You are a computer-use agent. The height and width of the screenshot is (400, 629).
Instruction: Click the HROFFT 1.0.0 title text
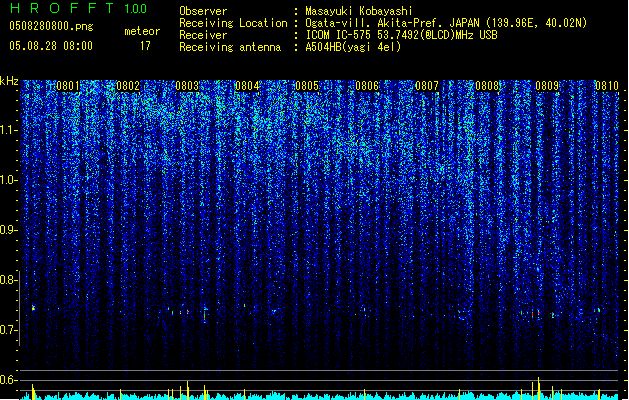point(78,8)
